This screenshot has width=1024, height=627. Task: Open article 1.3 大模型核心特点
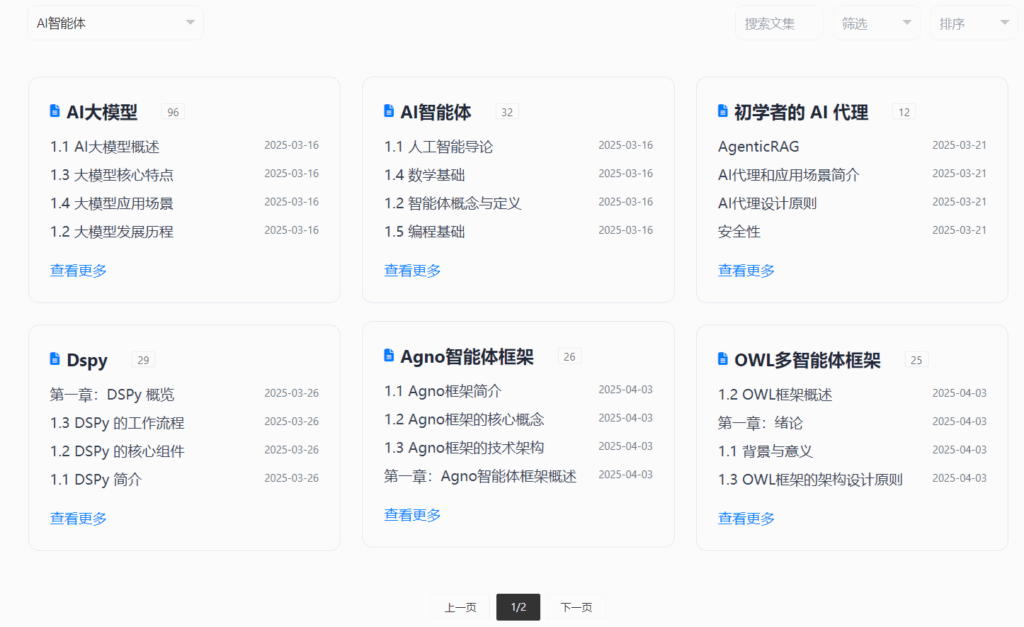point(112,175)
